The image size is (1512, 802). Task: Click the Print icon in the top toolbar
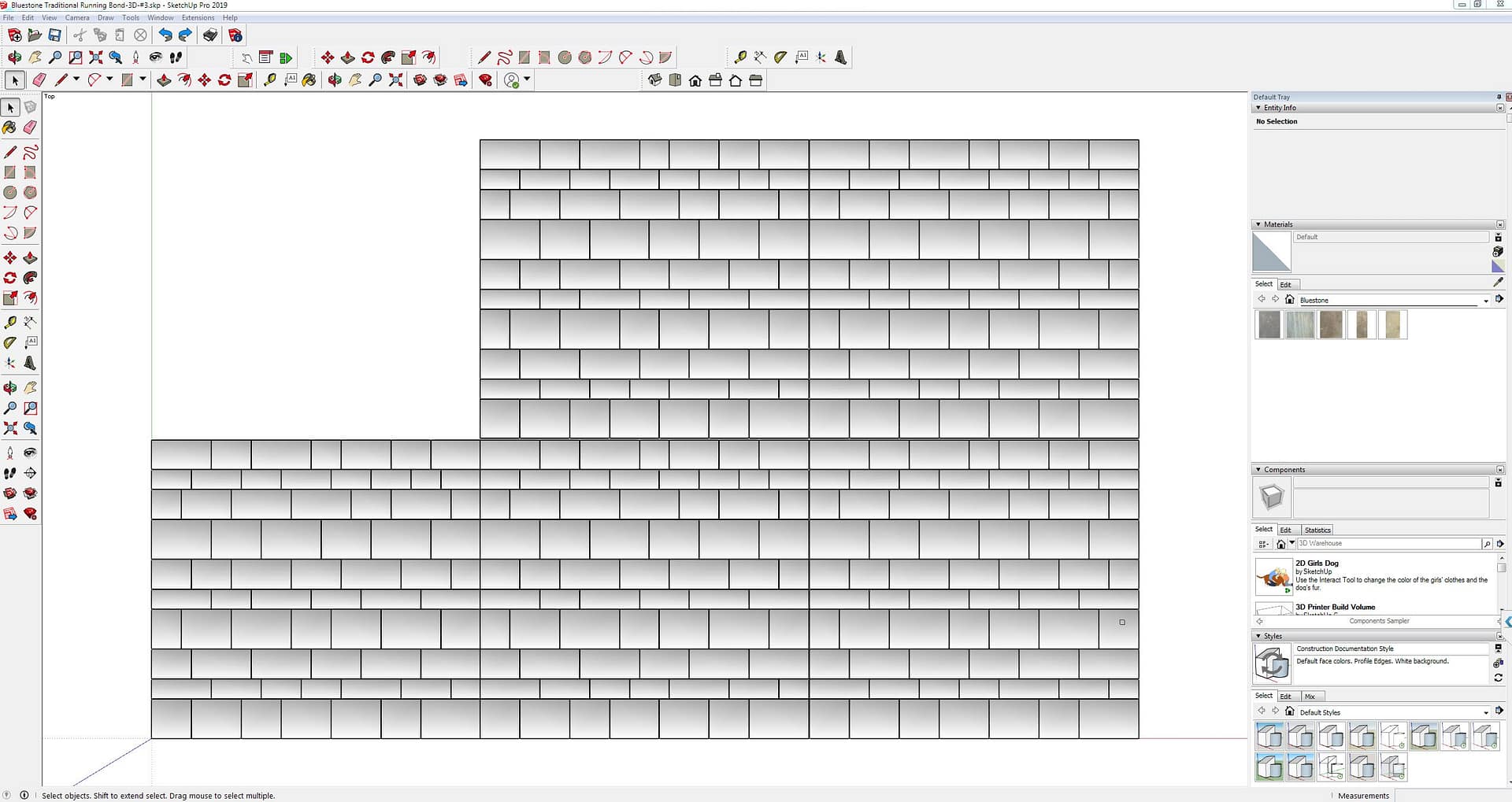click(x=210, y=35)
